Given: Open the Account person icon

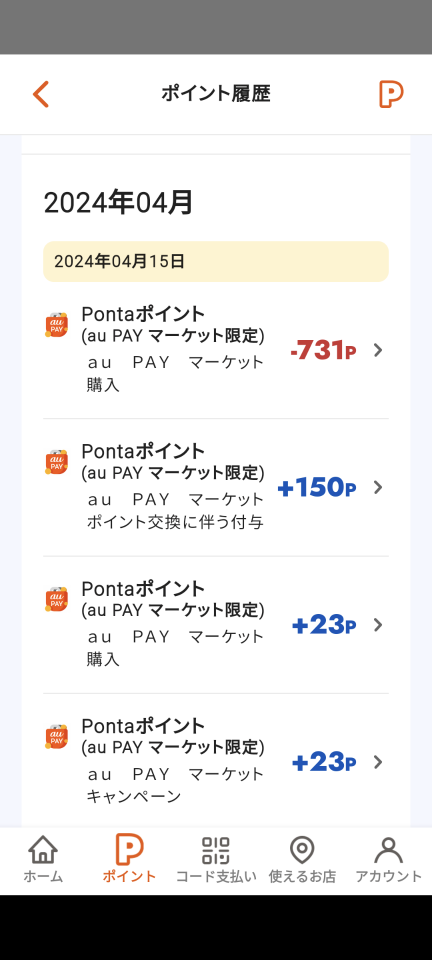Looking at the screenshot, I should [x=388, y=850].
